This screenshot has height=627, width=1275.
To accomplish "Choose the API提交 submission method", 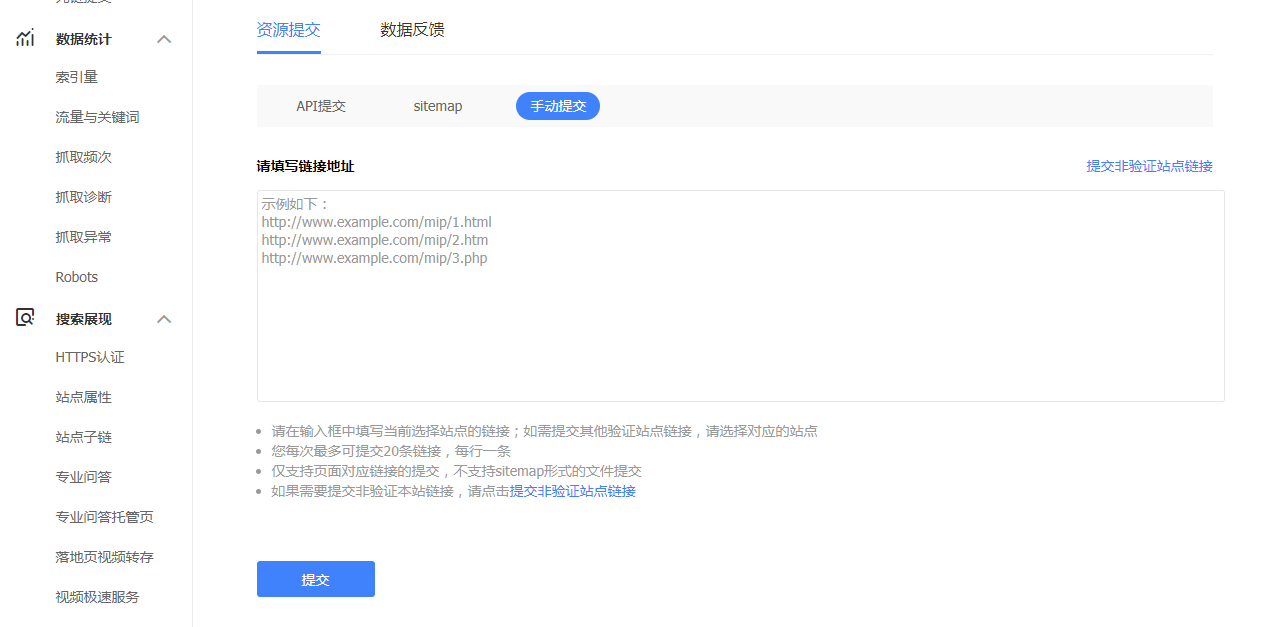I will point(321,106).
